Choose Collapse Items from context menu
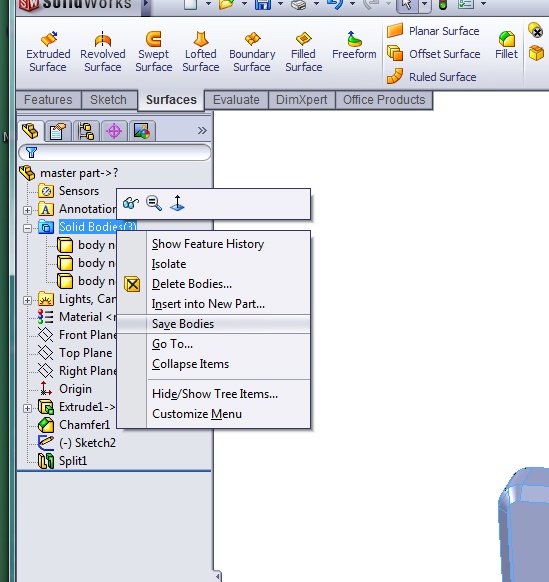549x582 pixels. coord(214,364)
